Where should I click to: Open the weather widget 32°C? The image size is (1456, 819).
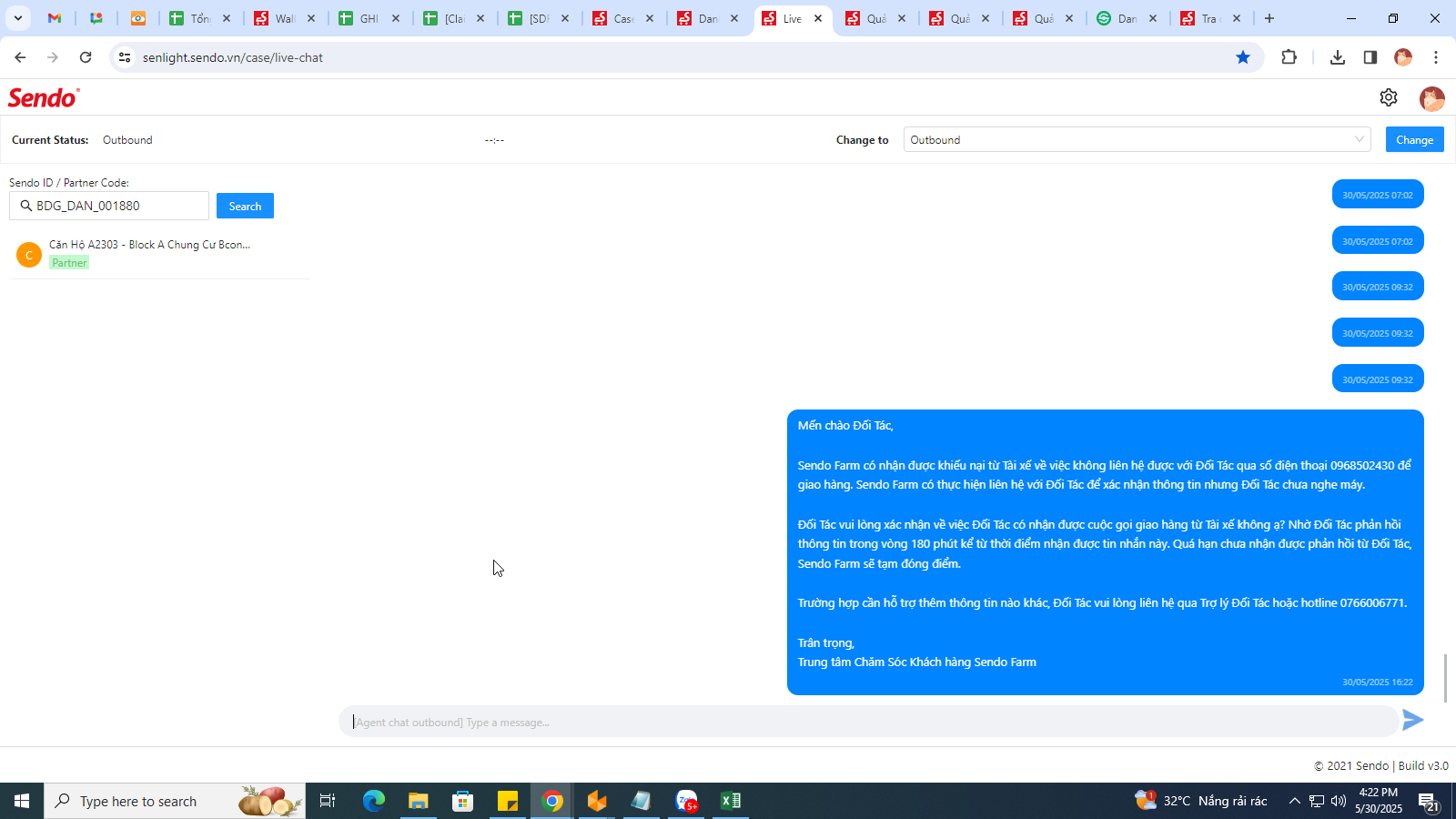click(x=1200, y=801)
